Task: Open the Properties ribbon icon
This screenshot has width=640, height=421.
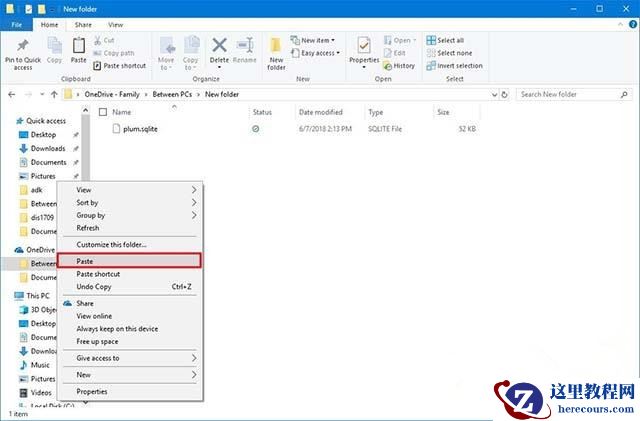Action: pyautogui.click(x=364, y=45)
